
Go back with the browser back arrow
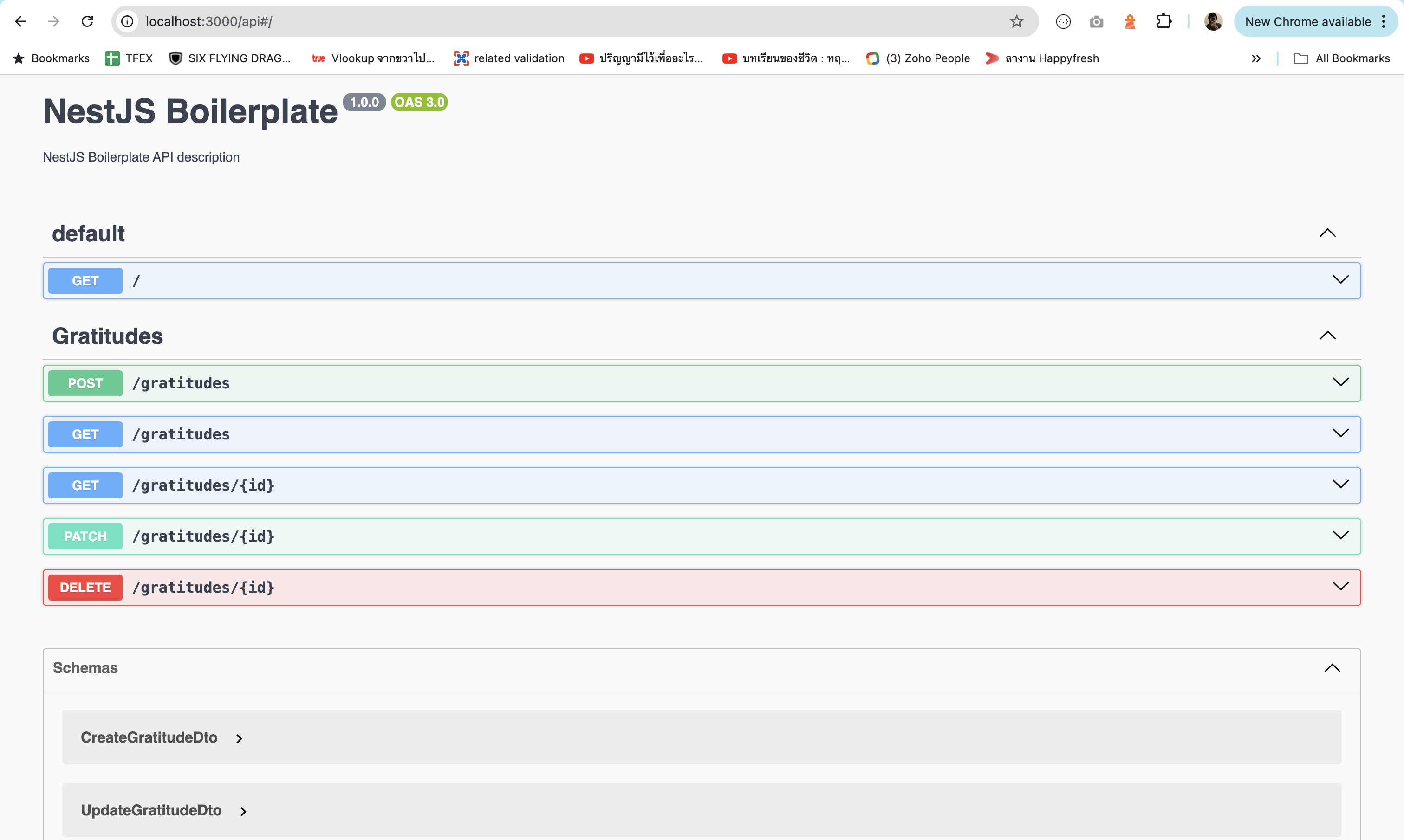pyautogui.click(x=20, y=21)
